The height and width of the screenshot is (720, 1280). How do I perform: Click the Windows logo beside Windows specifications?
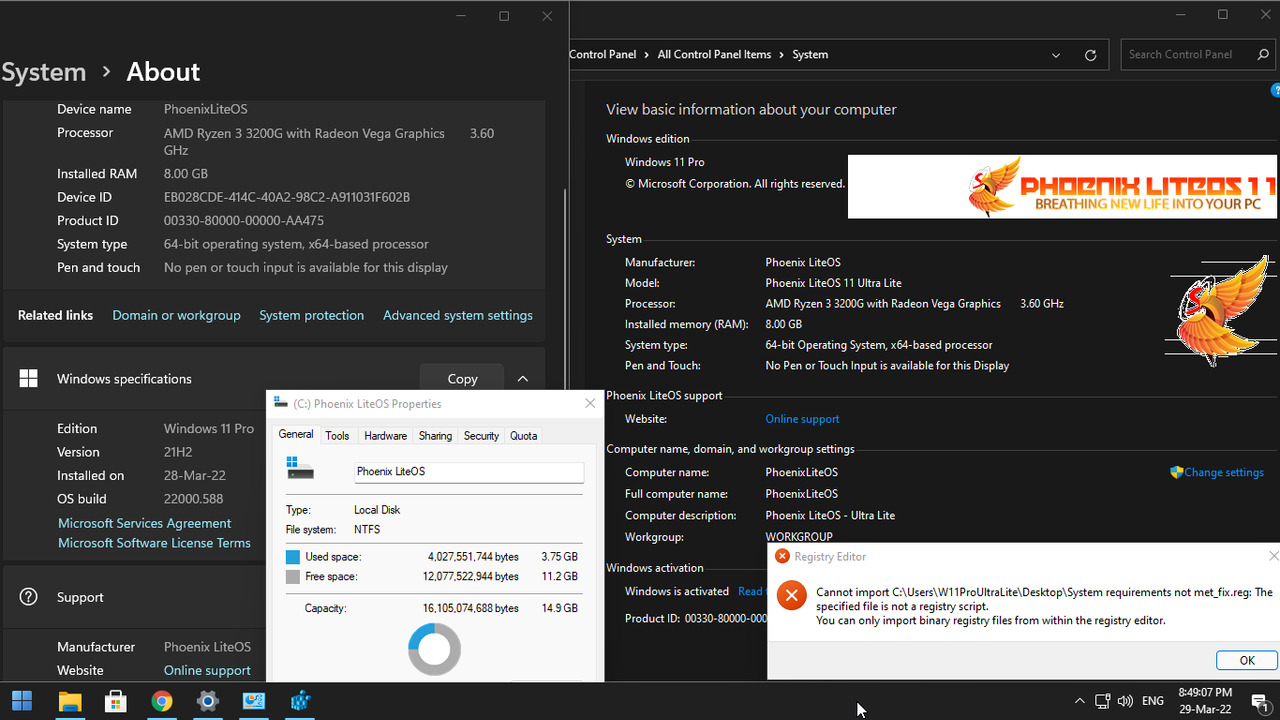(29, 378)
